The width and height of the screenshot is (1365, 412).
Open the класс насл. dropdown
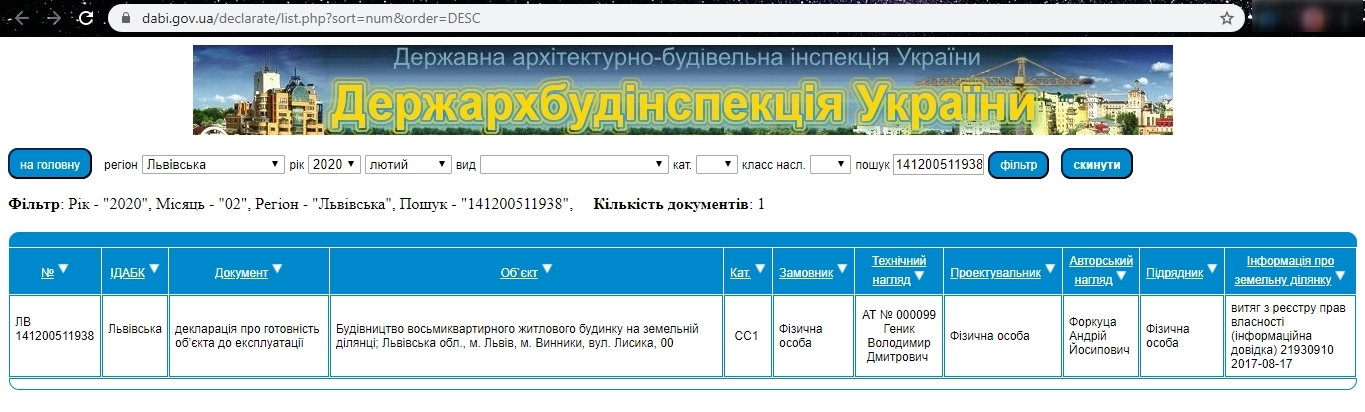click(x=830, y=164)
